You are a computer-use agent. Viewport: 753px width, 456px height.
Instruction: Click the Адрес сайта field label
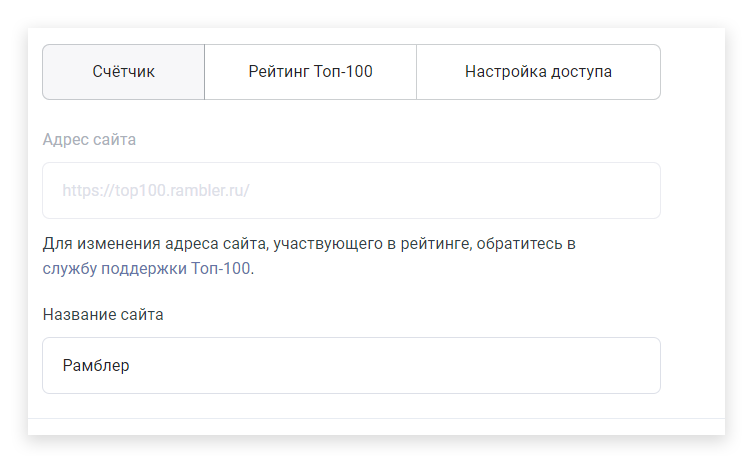point(89,140)
